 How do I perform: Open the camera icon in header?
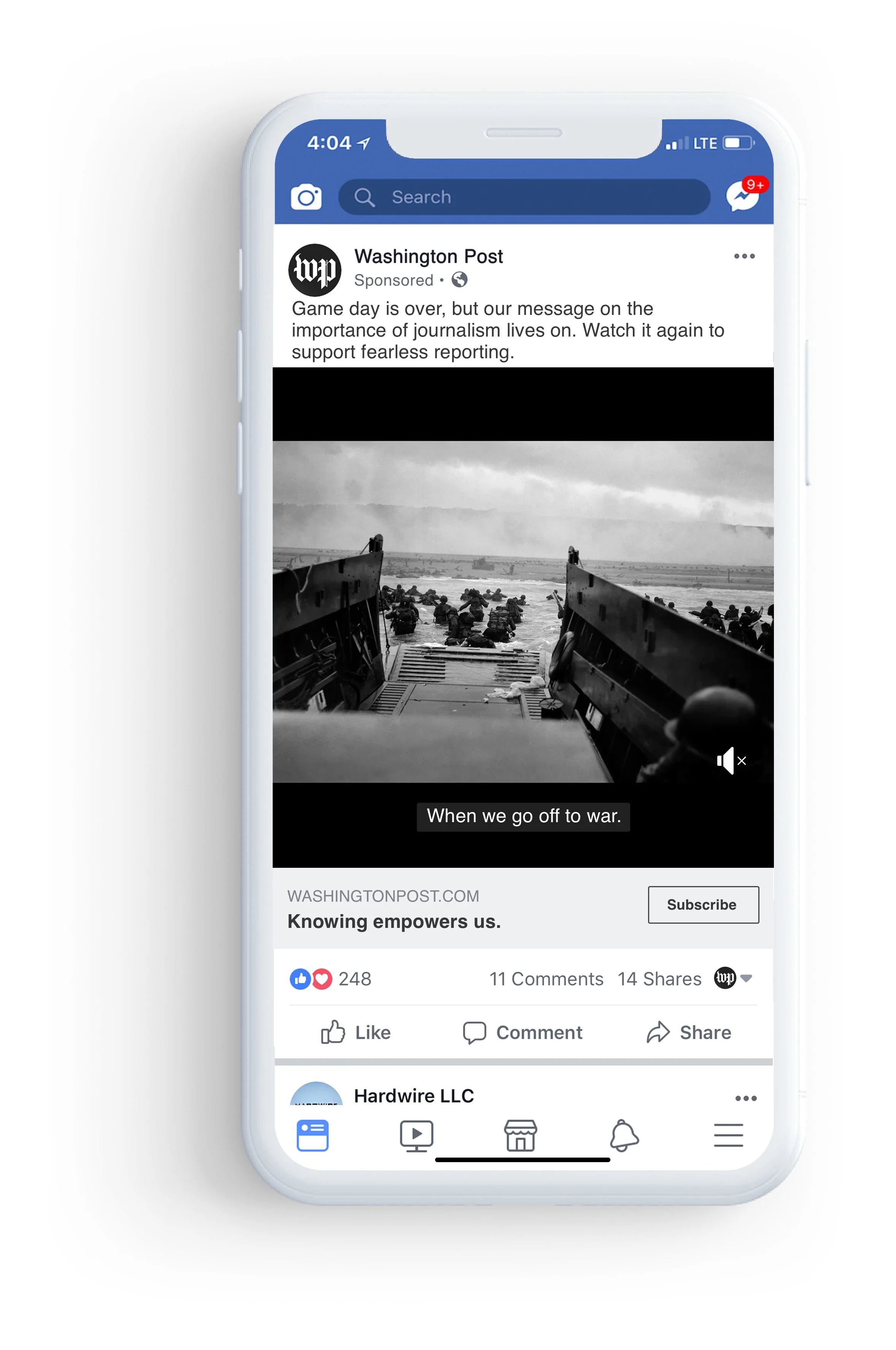(x=306, y=197)
